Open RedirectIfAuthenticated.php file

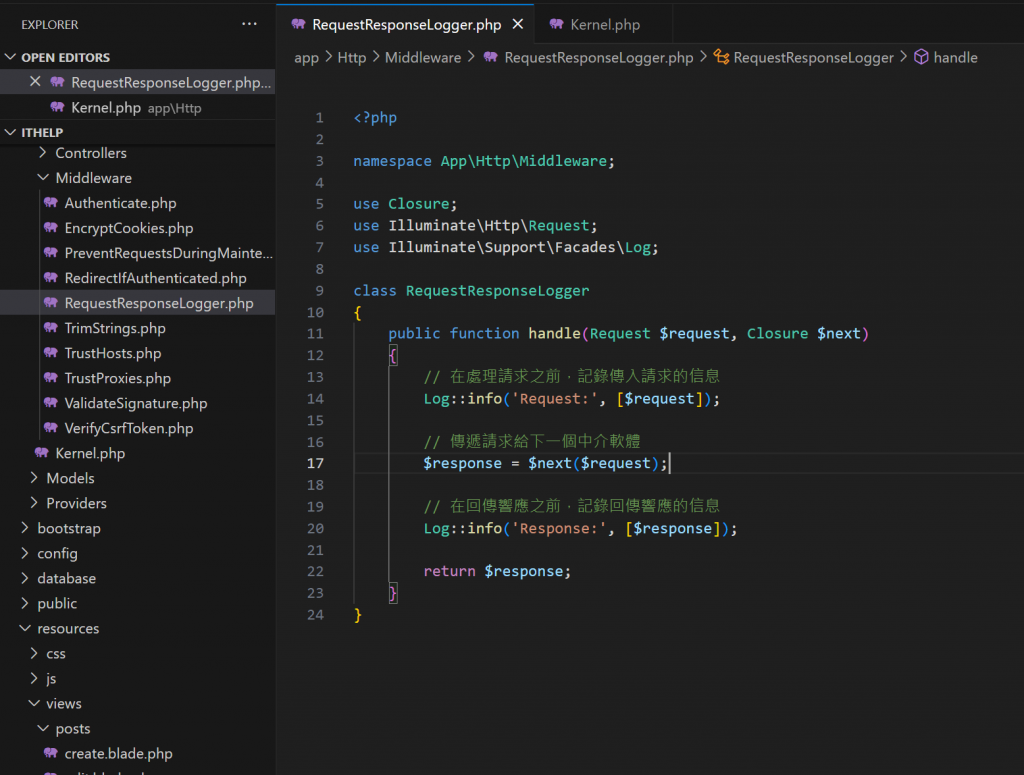tap(137, 278)
